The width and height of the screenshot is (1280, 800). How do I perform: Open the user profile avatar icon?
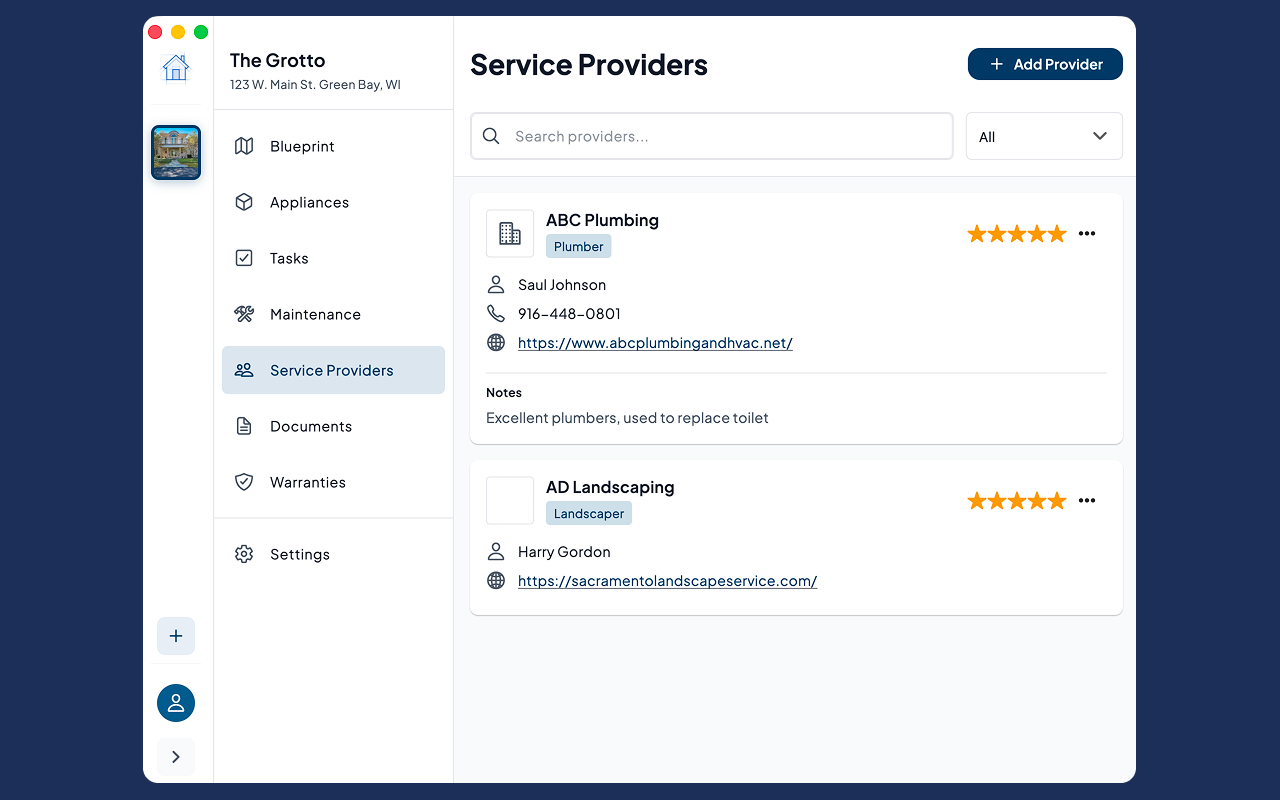[176, 703]
